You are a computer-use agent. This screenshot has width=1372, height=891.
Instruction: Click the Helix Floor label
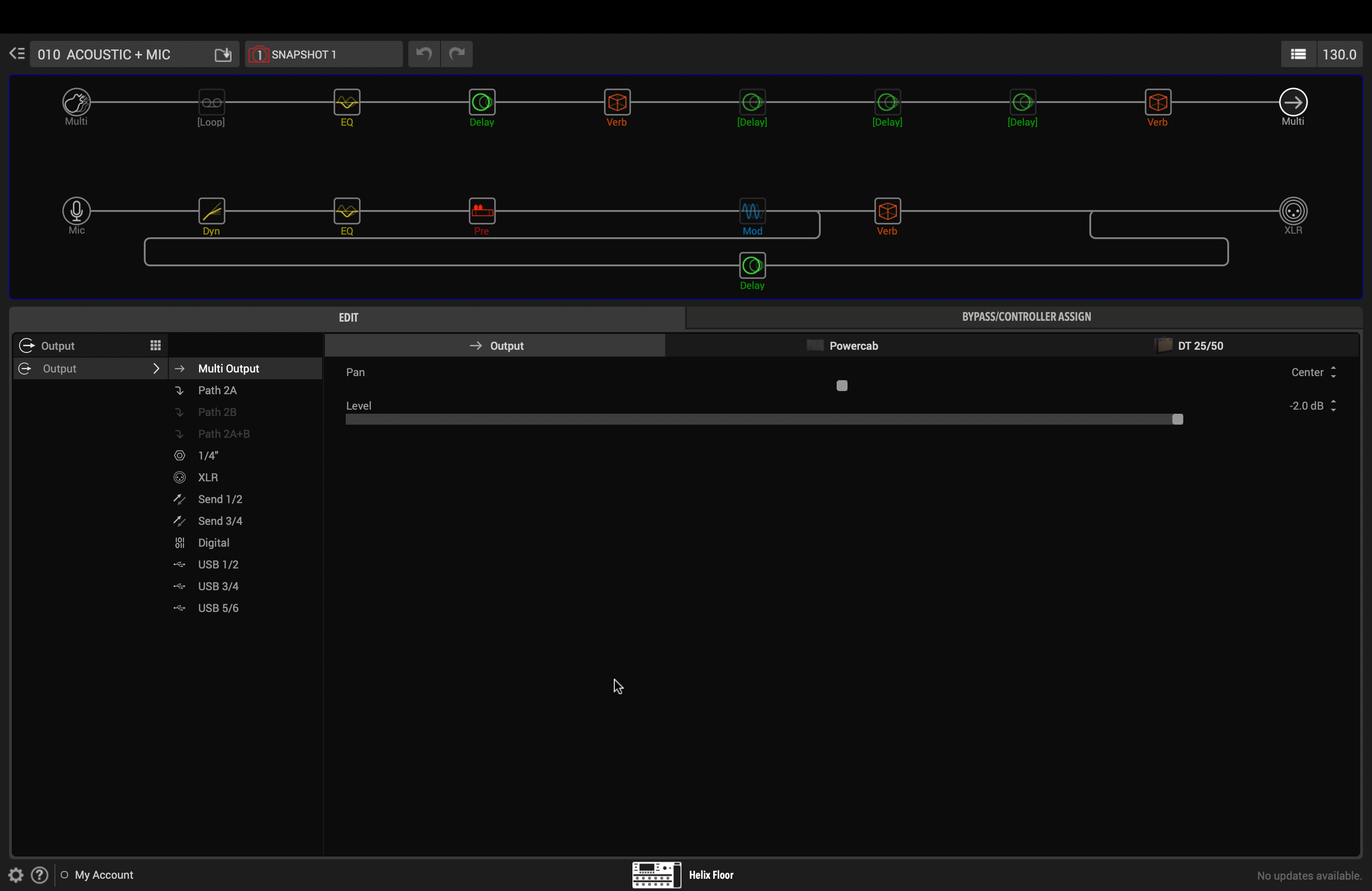(711, 875)
